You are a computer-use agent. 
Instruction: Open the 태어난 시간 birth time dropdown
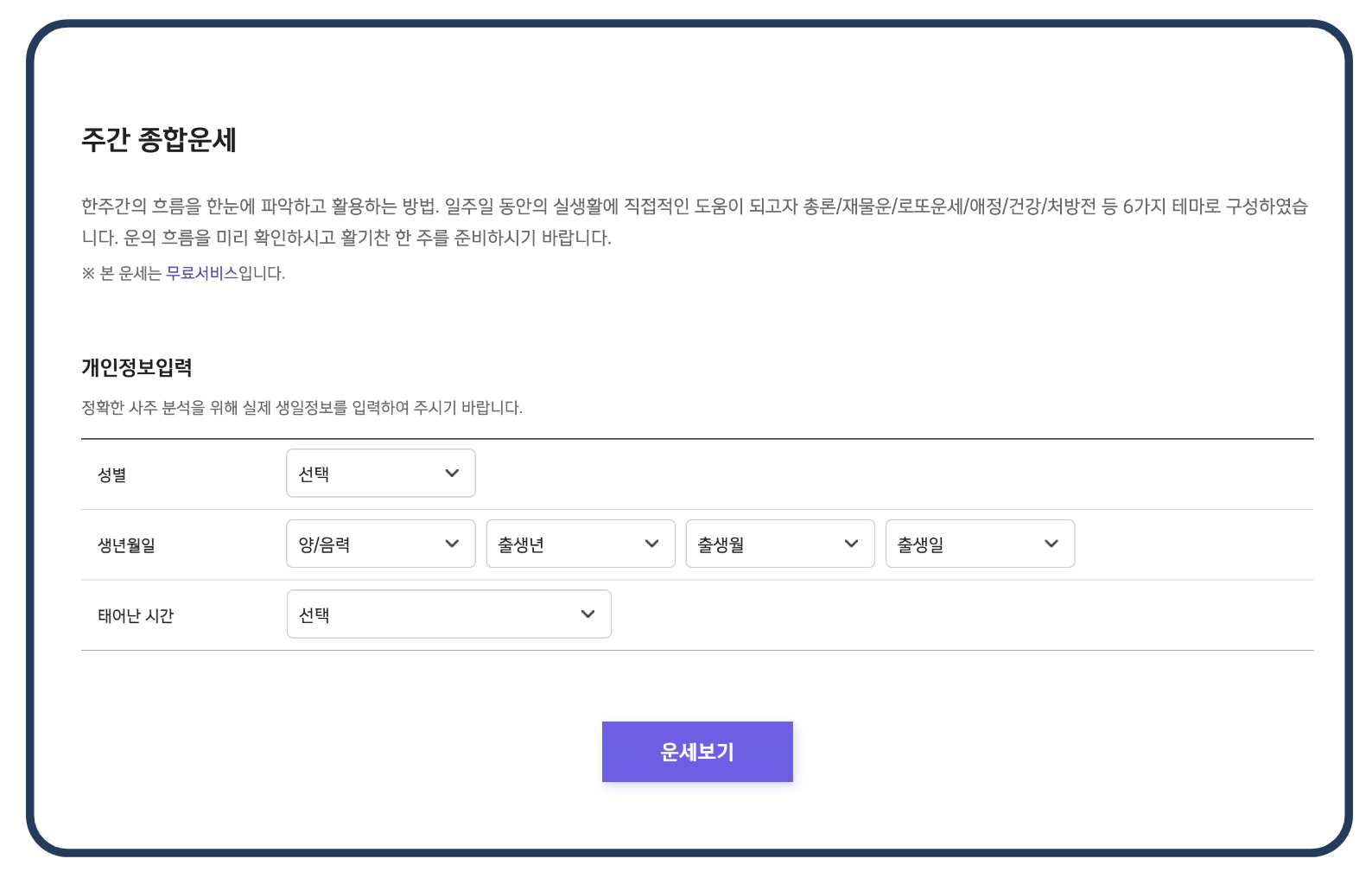pyautogui.click(x=448, y=614)
